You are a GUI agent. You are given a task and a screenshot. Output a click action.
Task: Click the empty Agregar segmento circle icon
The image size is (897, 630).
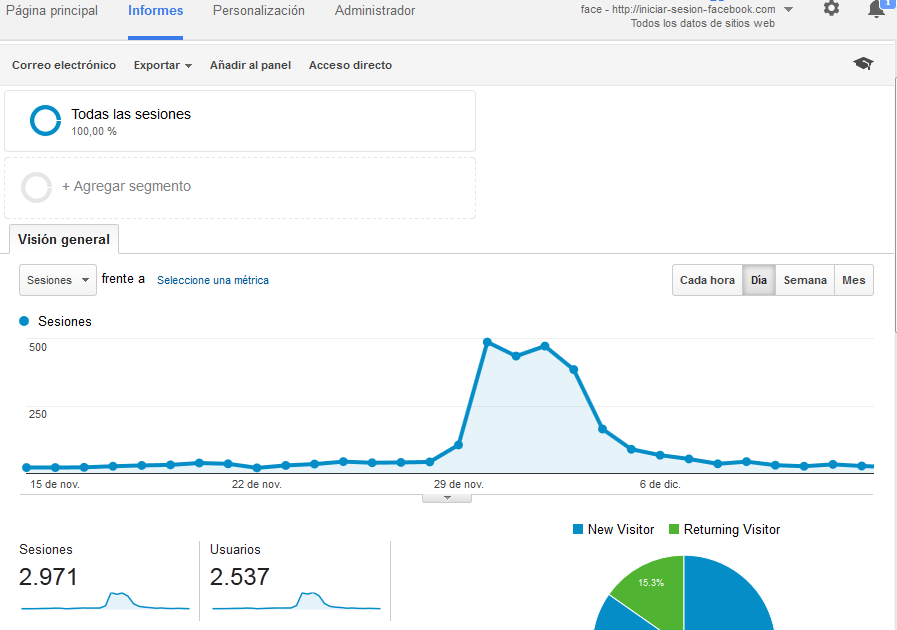tap(37, 187)
